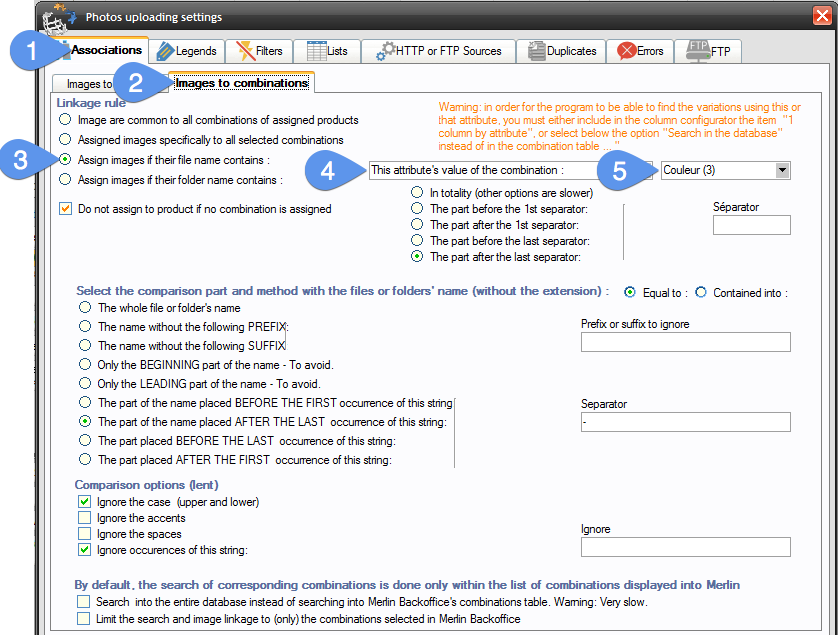The height and width of the screenshot is (635, 838).
Task: Click the Legends pencil icon
Action: (x=165, y=51)
